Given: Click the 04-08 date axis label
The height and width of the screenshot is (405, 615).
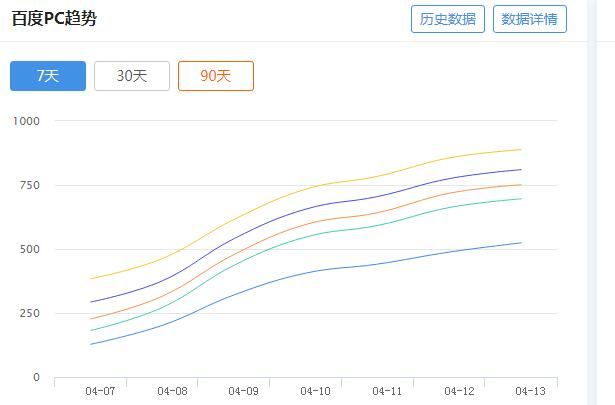Looking at the screenshot, I should point(172,391).
